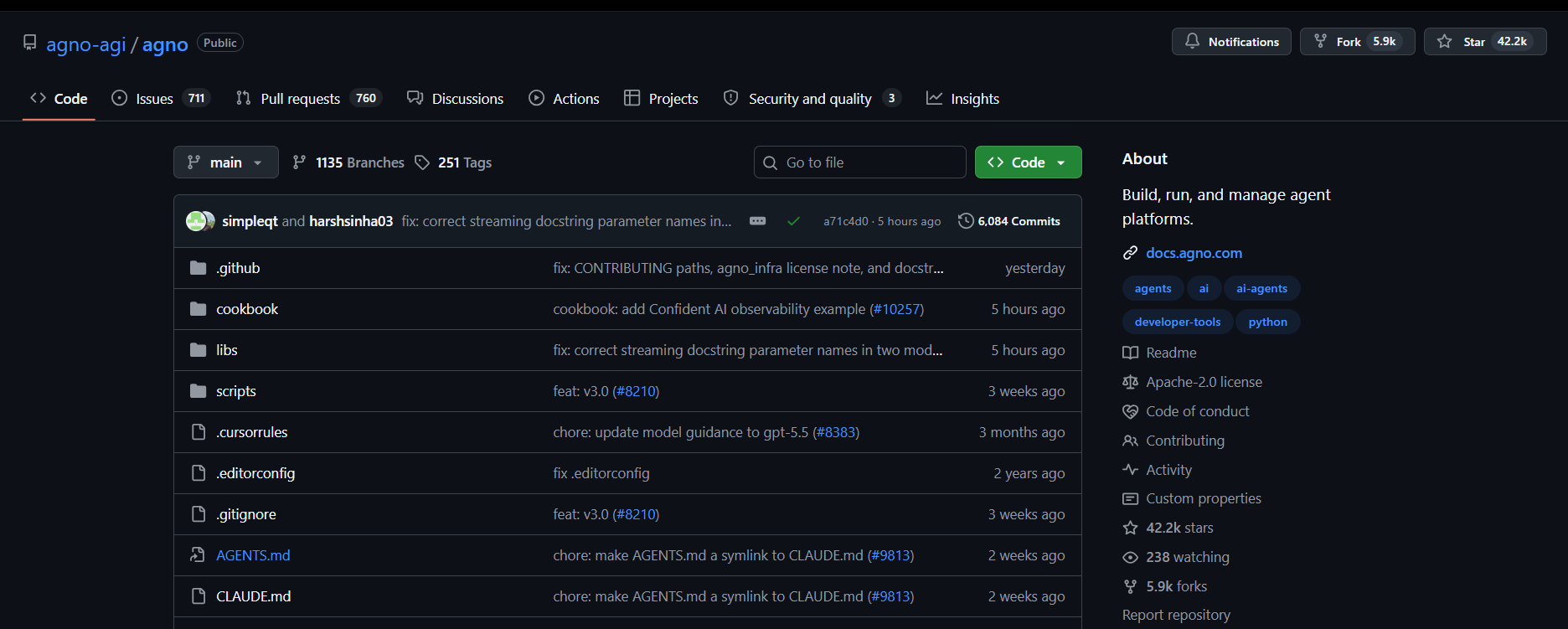Click the green commit status checkmark

(x=793, y=221)
